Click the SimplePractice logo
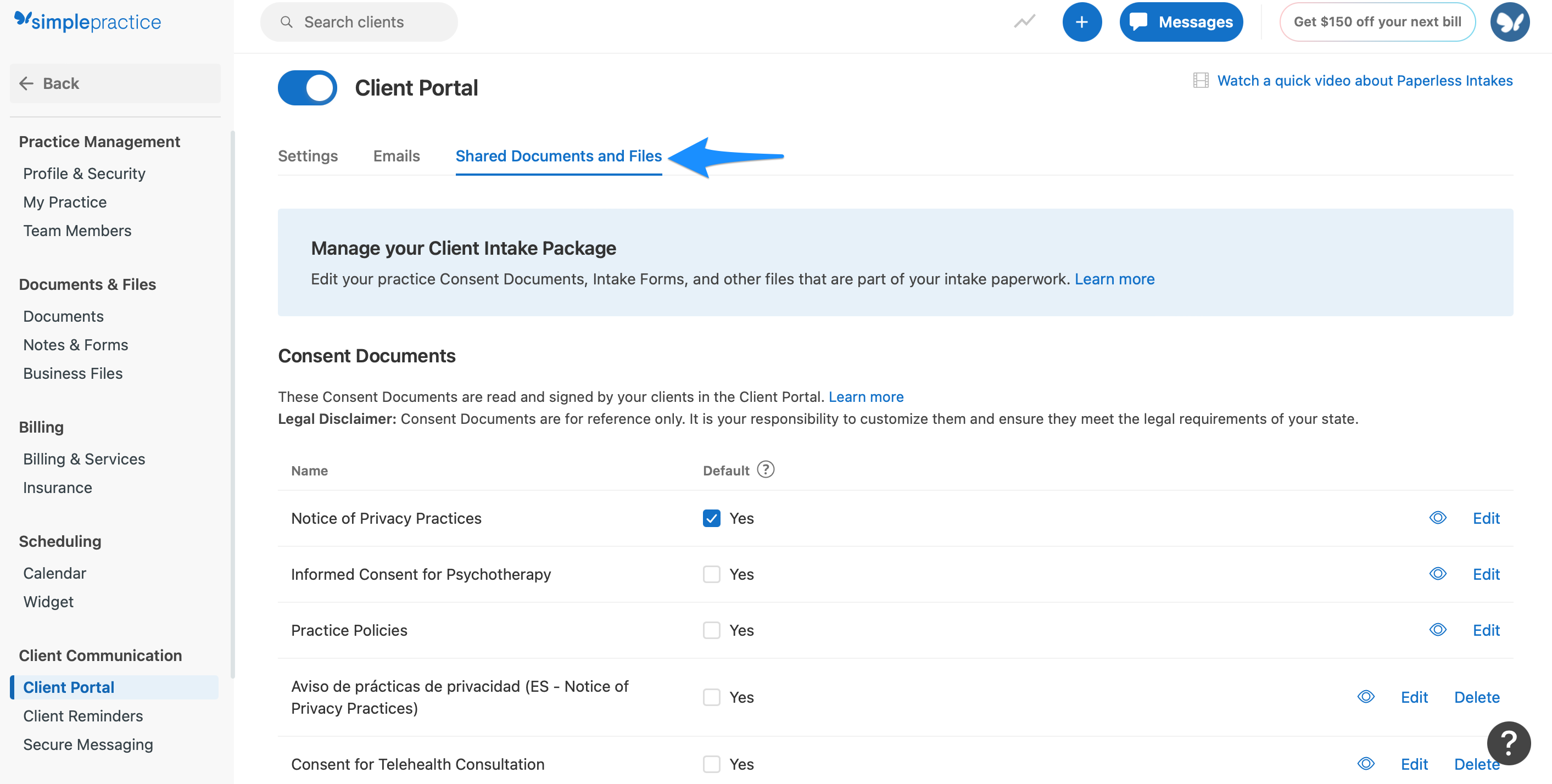This screenshot has width=1552, height=784. pos(88,21)
